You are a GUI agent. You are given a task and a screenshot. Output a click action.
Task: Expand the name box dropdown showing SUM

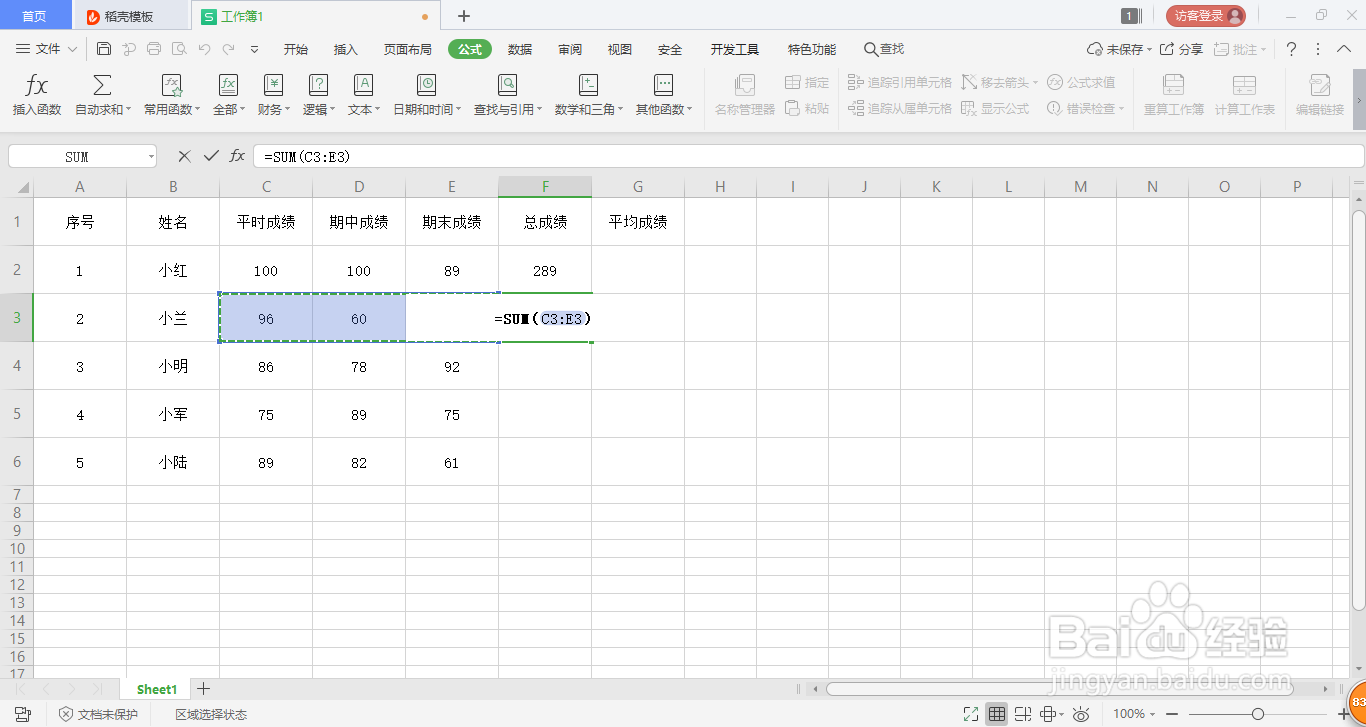[151, 156]
